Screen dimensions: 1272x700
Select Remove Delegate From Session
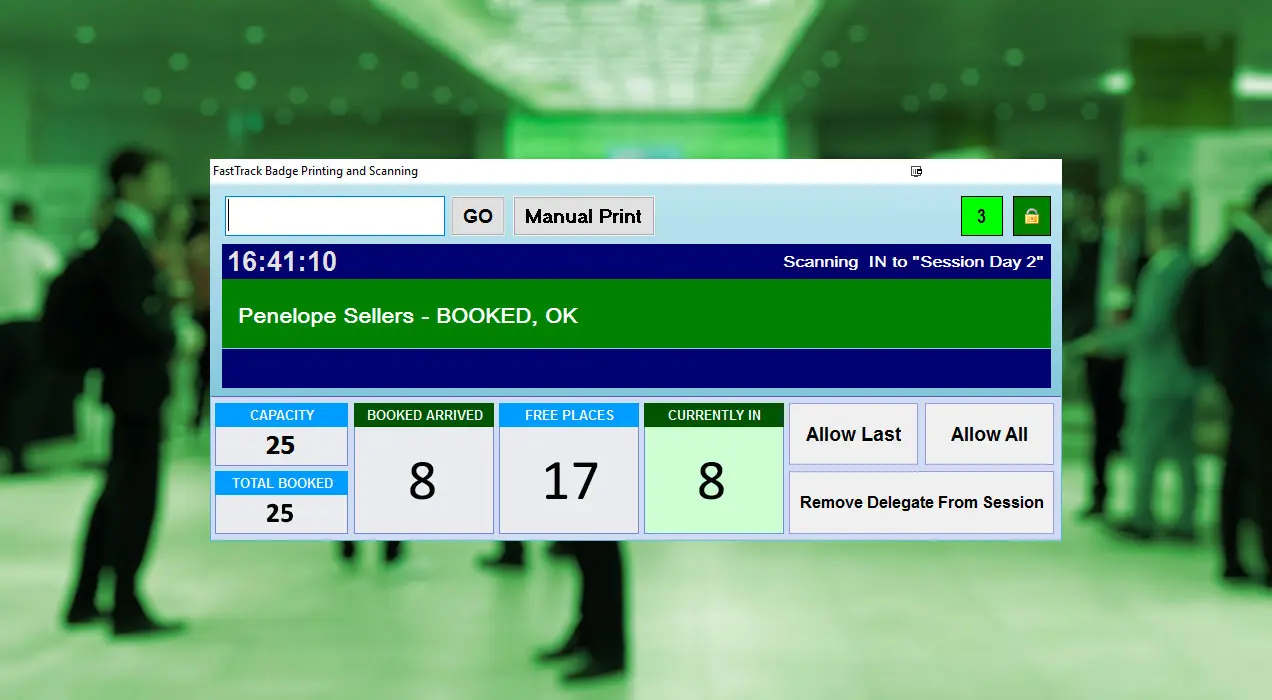tap(921, 502)
